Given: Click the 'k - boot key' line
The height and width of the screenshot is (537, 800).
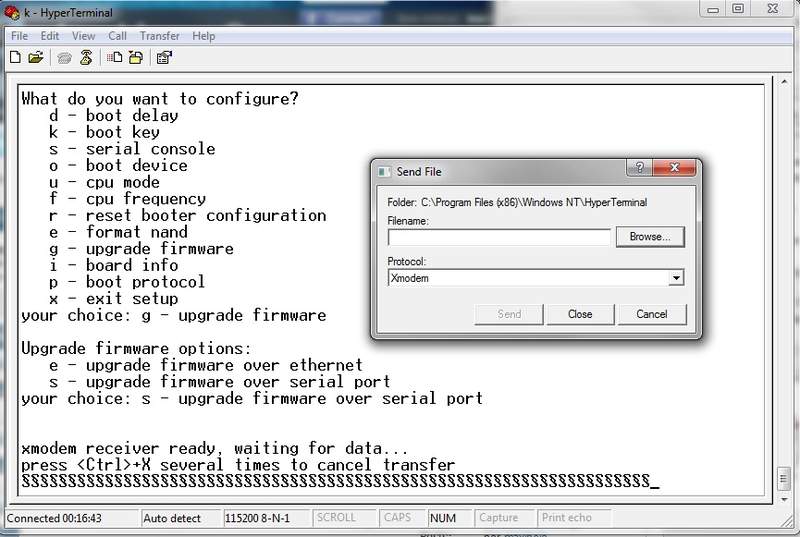Looking at the screenshot, I should coord(104,133).
